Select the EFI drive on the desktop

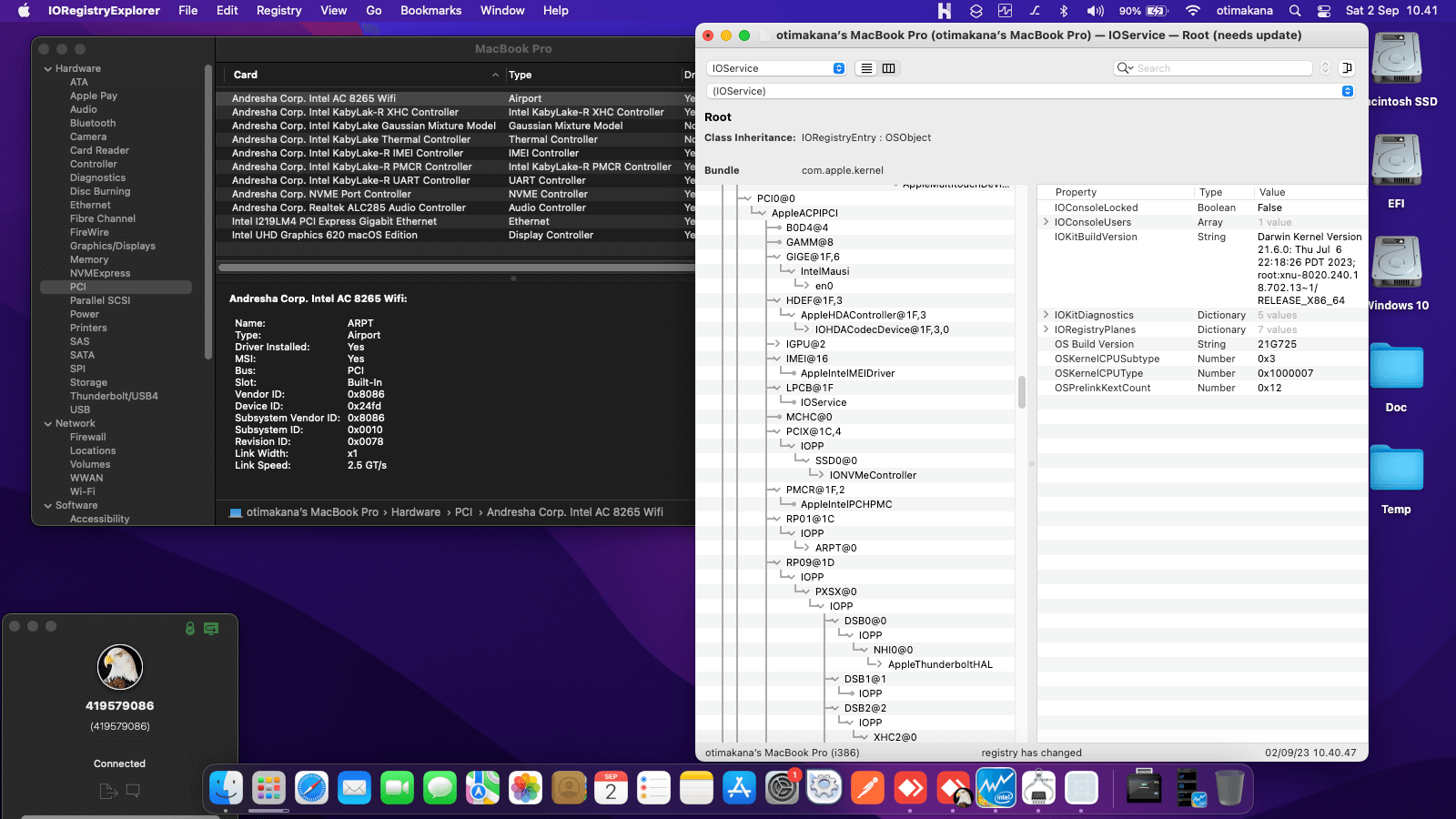click(1396, 170)
